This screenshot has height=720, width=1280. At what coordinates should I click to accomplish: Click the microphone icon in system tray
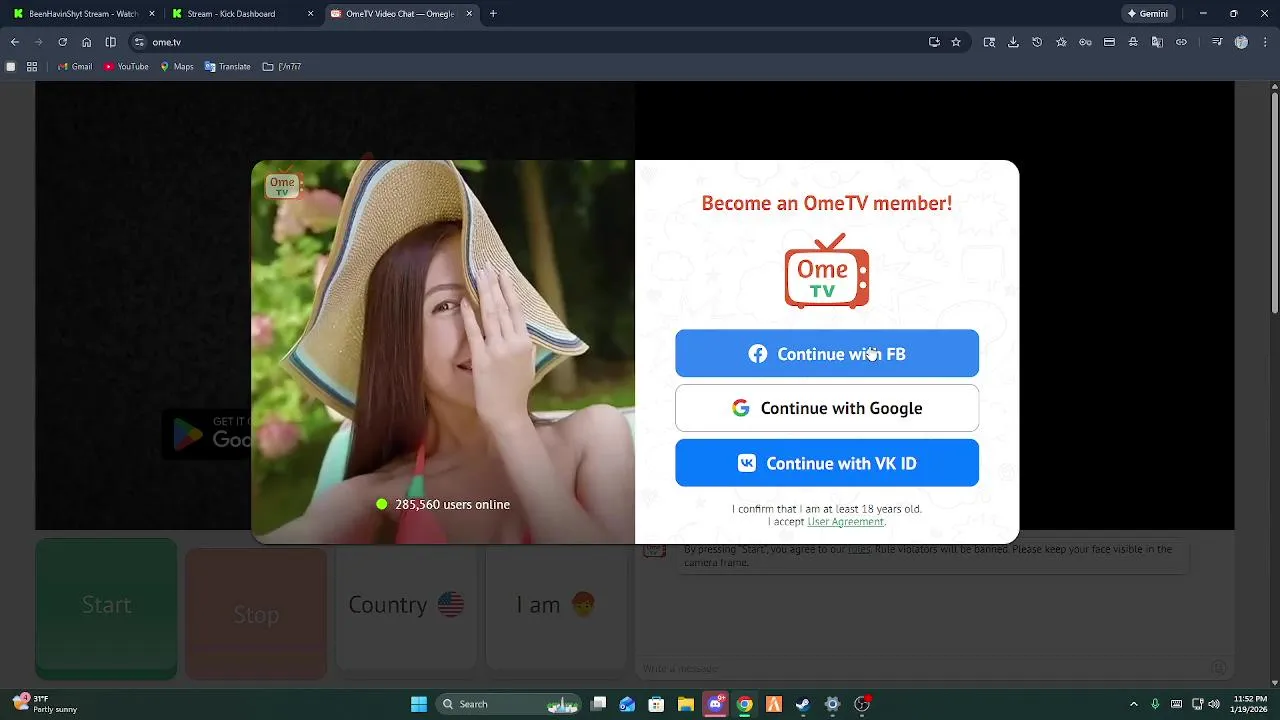(x=1155, y=704)
